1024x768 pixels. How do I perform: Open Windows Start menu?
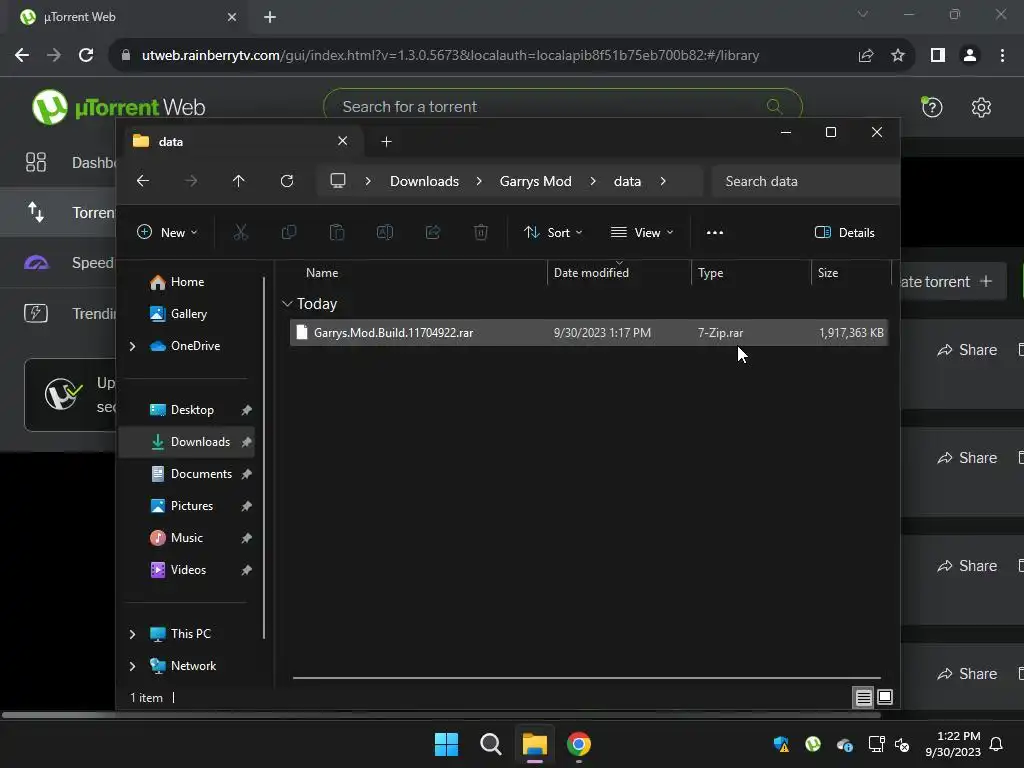pyautogui.click(x=447, y=744)
